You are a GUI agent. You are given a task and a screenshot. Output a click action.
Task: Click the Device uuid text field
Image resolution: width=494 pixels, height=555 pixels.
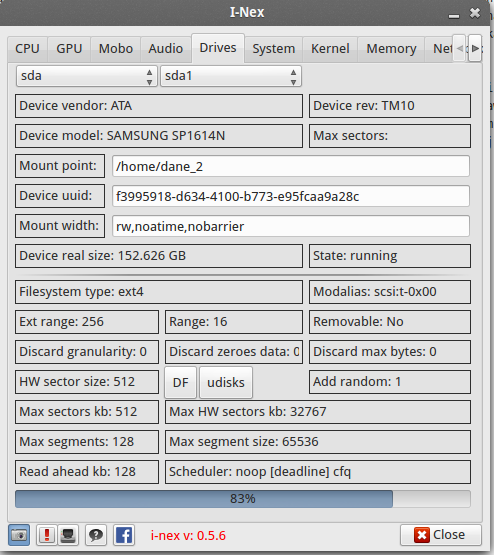[291, 196]
